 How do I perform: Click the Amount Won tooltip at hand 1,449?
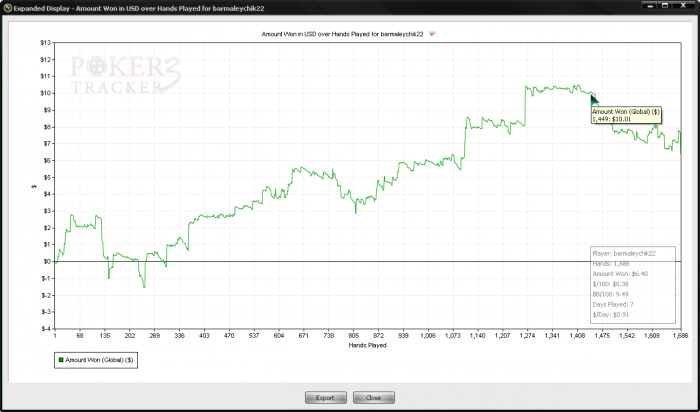(626, 115)
